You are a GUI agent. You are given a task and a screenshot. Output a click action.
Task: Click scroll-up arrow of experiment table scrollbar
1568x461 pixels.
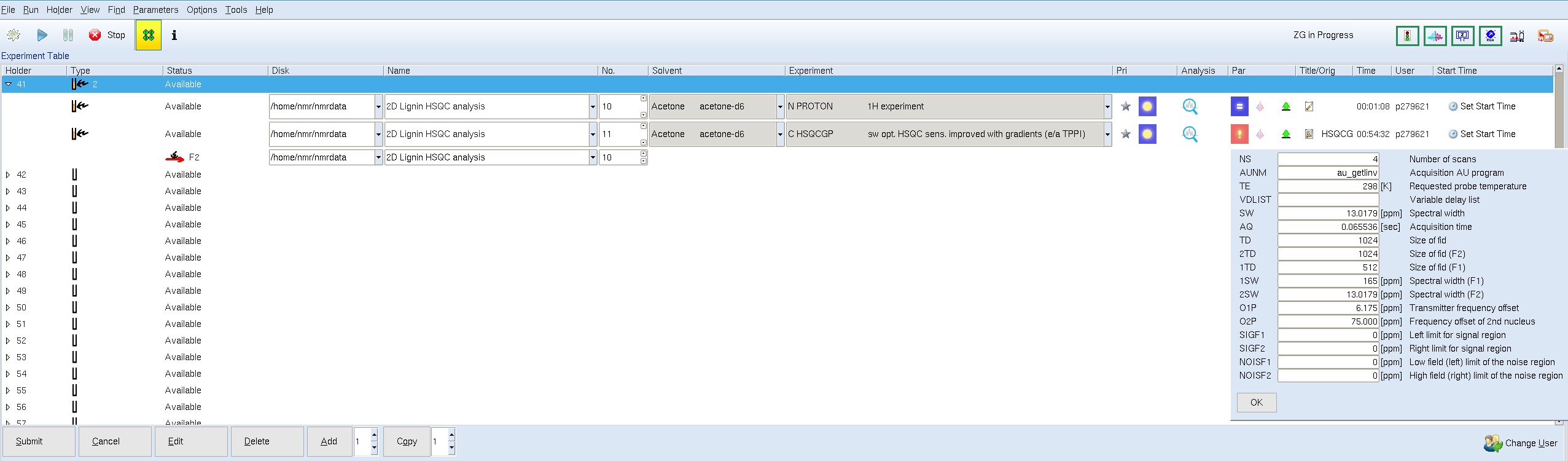[1559, 69]
